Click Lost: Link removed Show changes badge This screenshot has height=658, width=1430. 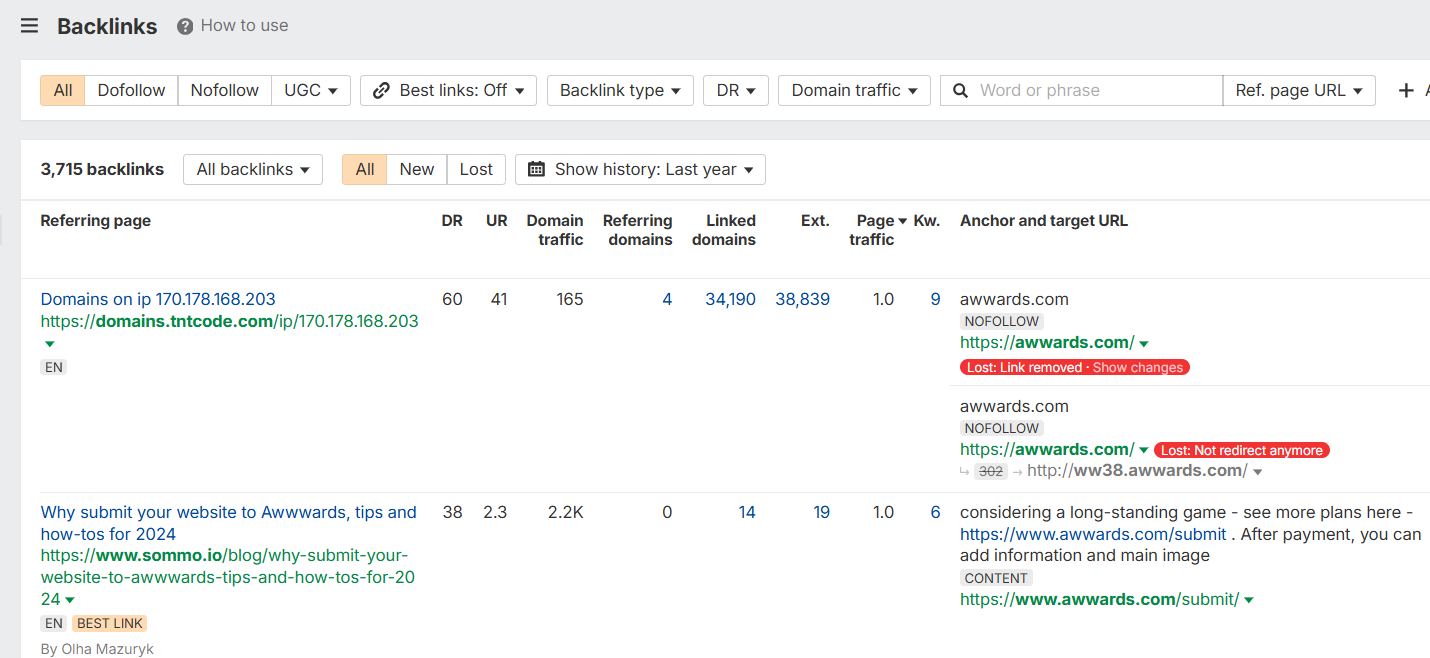tap(1074, 367)
